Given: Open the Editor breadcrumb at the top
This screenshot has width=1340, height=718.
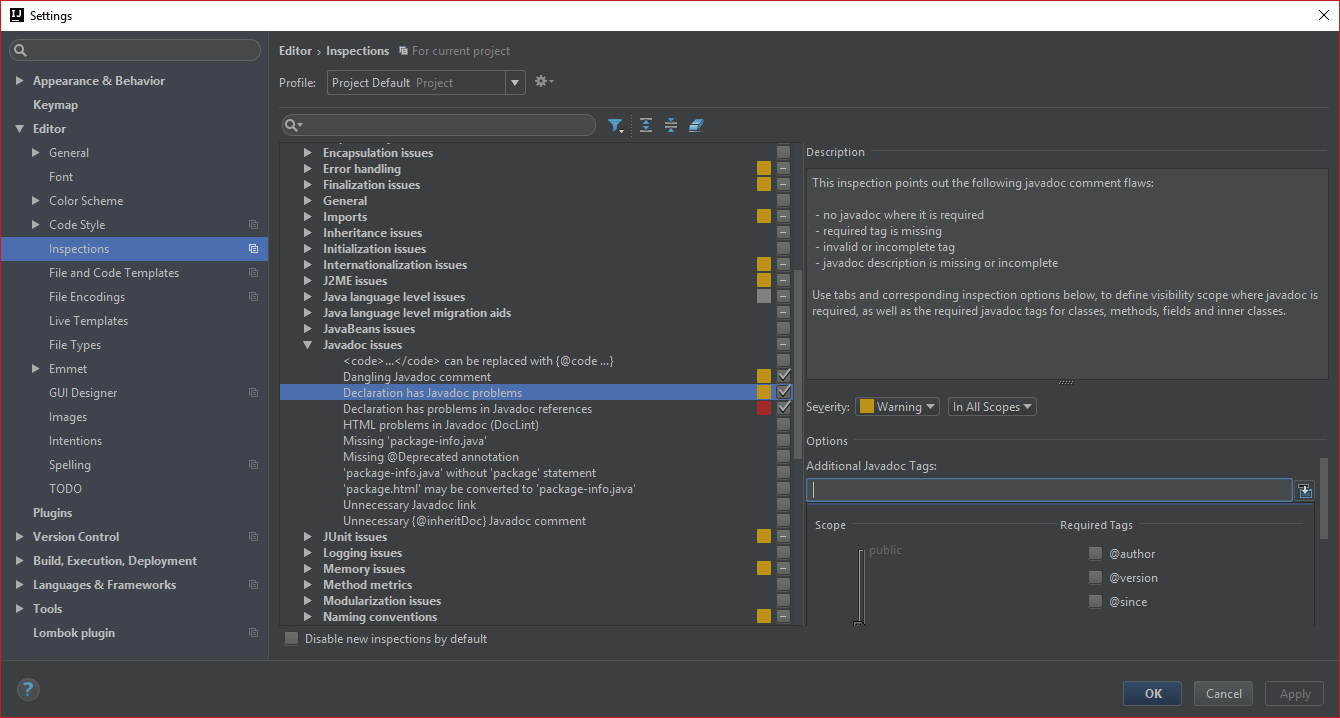Looking at the screenshot, I should click(295, 50).
